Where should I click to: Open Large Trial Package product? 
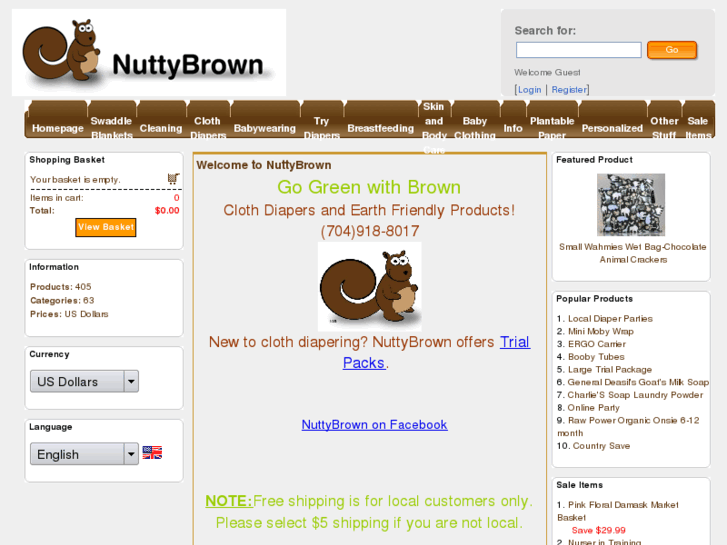(x=610, y=370)
